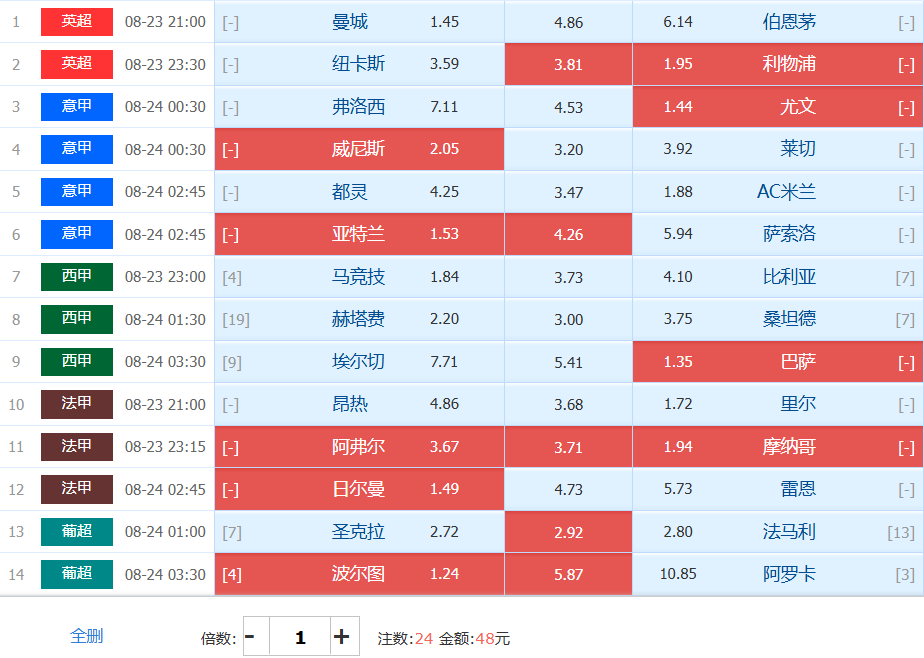Select draw odds 3.73 in 马竞技 match
The image size is (924, 658).
click(568, 277)
